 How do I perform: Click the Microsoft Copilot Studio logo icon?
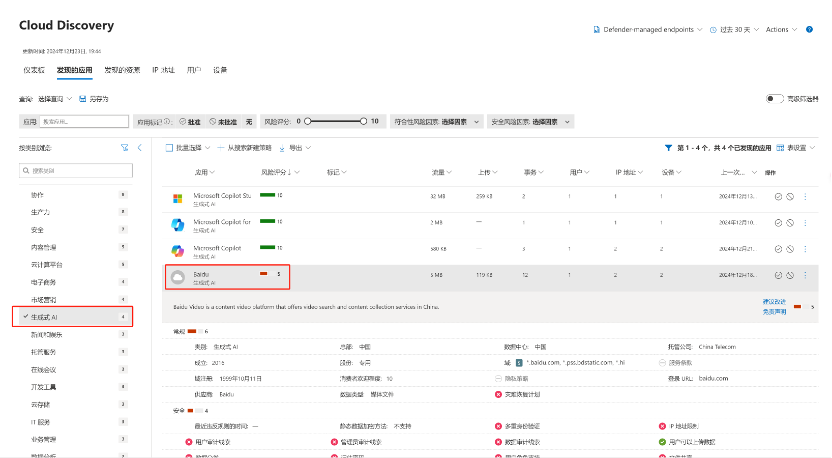178,198
